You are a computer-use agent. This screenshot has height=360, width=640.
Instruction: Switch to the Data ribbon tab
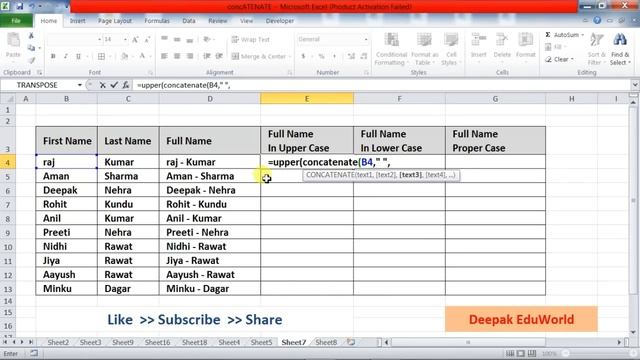[189, 21]
